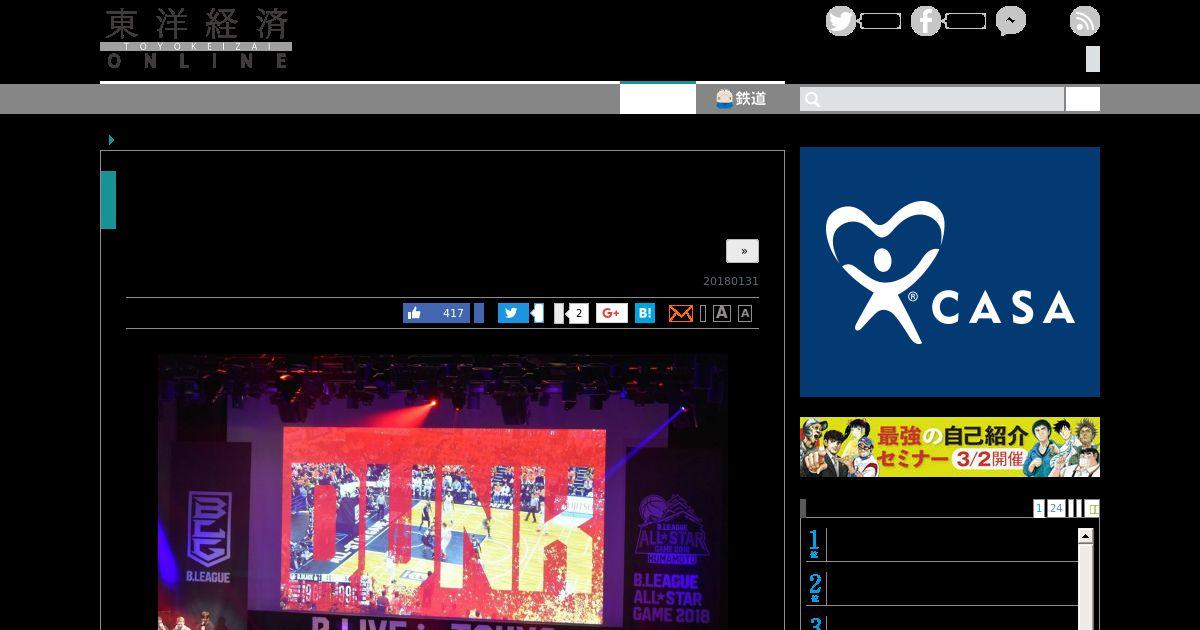Viewport: 1200px width, 630px height.
Task: Click the Facebook like button showing 417
Action: click(x=436, y=313)
